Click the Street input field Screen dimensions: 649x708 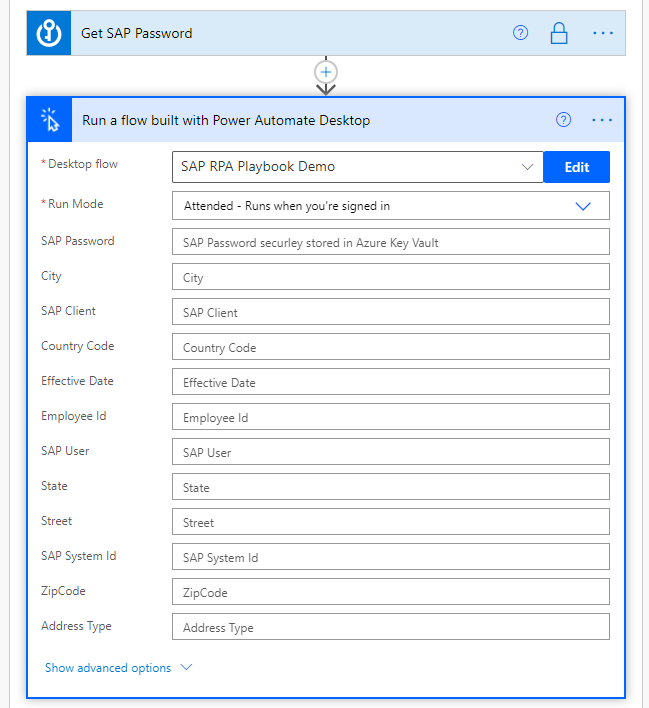coord(391,522)
